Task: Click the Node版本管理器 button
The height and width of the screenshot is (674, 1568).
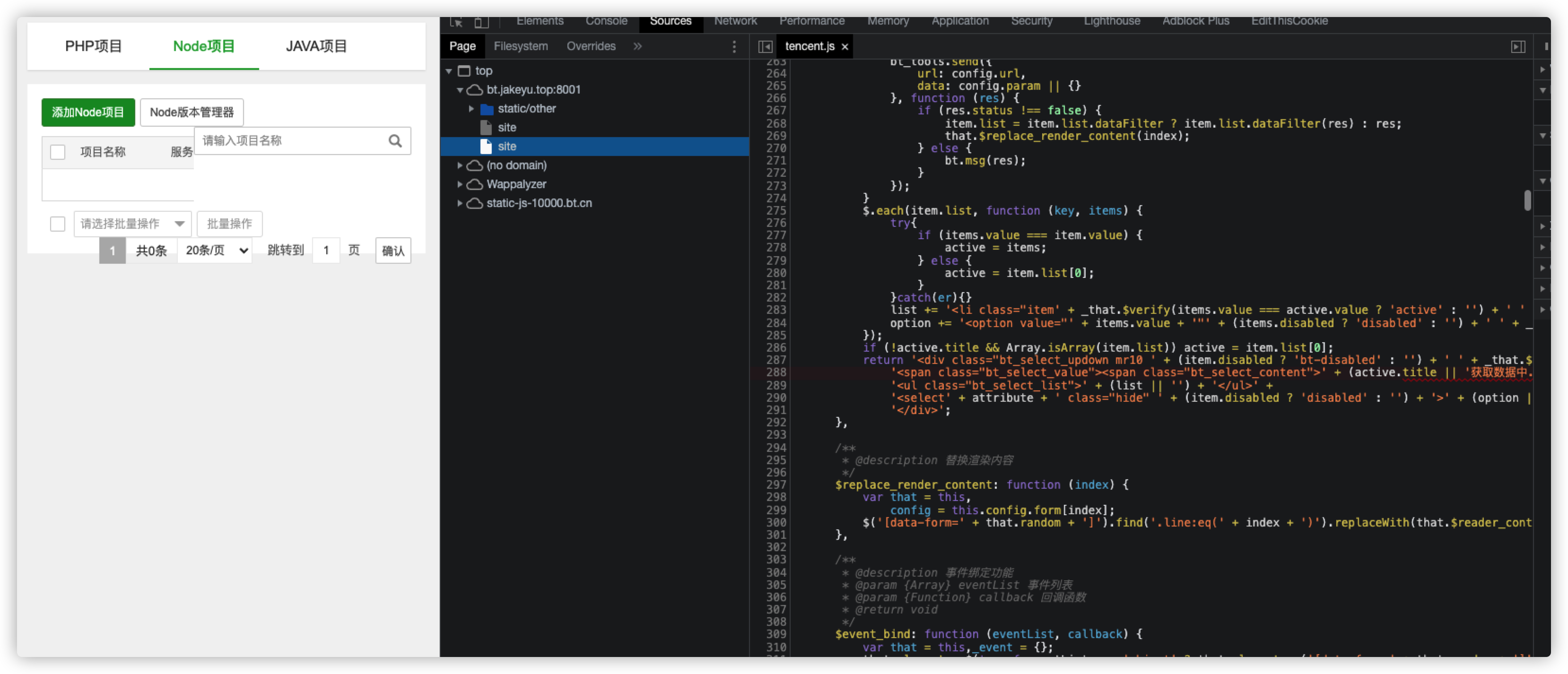Action: 192,112
